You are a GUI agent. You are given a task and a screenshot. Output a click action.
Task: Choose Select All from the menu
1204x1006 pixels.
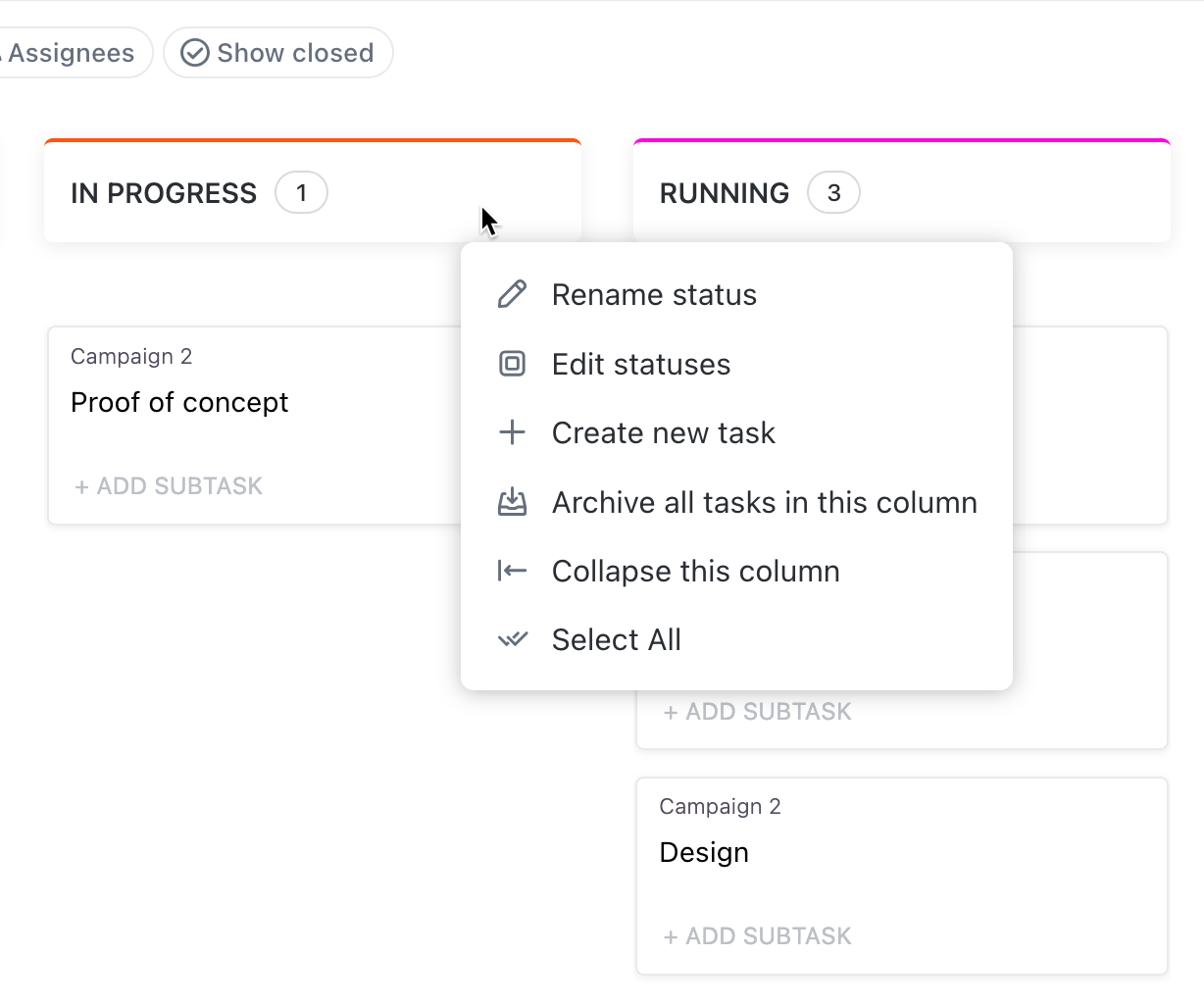[616, 640]
